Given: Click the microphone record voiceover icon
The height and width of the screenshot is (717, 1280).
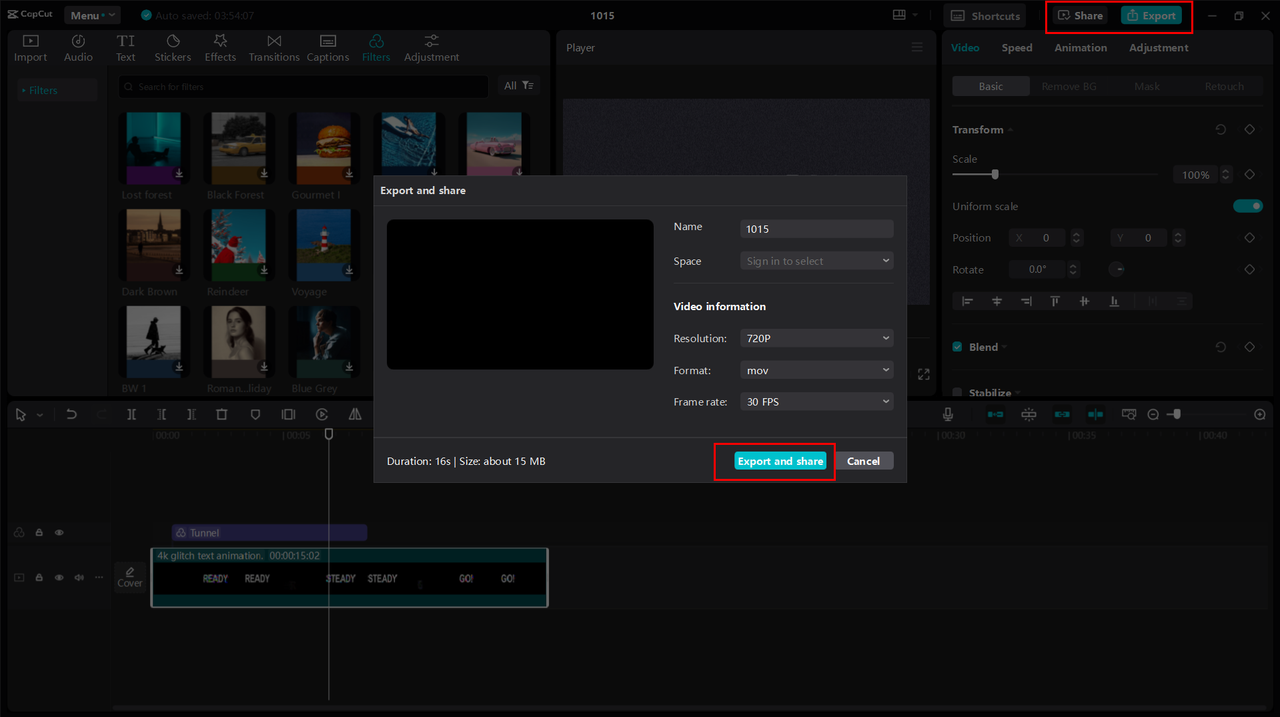Looking at the screenshot, I should 948,414.
